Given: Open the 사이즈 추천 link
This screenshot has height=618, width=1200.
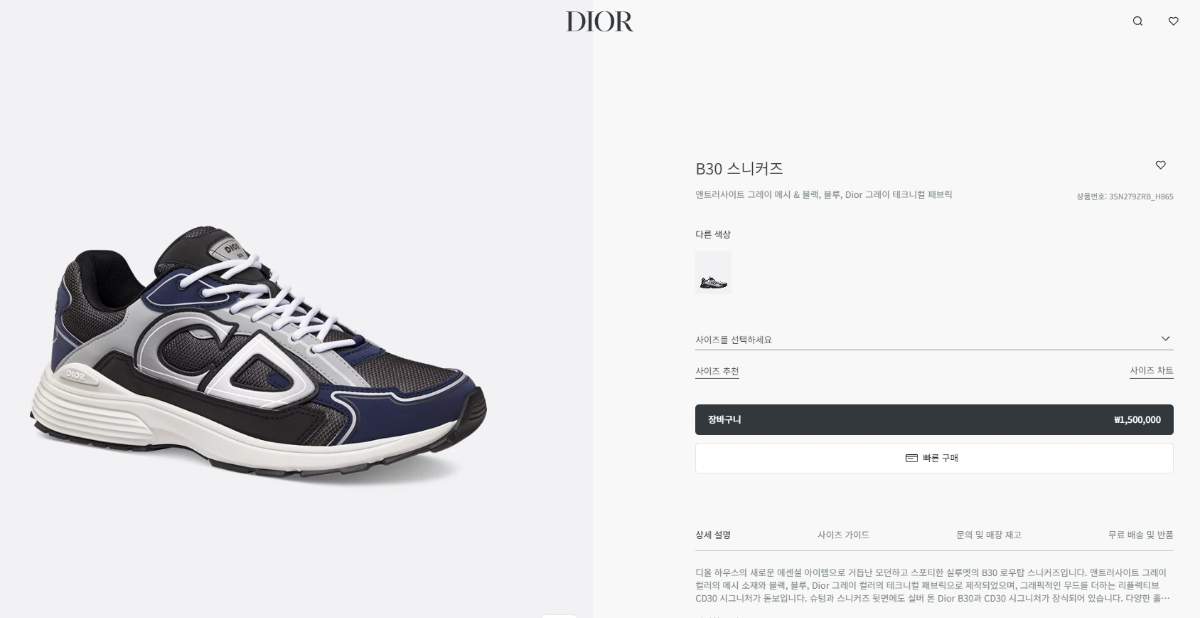Looking at the screenshot, I should click(x=717, y=371).
